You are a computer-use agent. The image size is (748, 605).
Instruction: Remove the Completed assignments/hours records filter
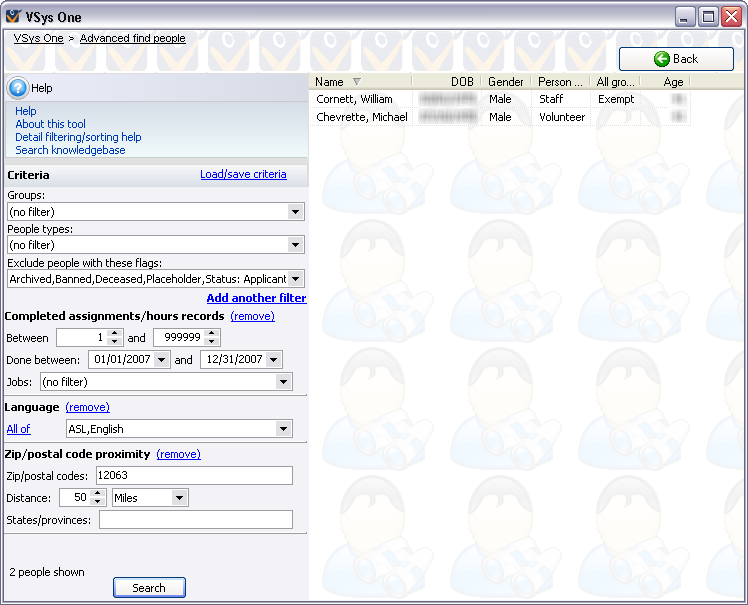click(252, 316)
